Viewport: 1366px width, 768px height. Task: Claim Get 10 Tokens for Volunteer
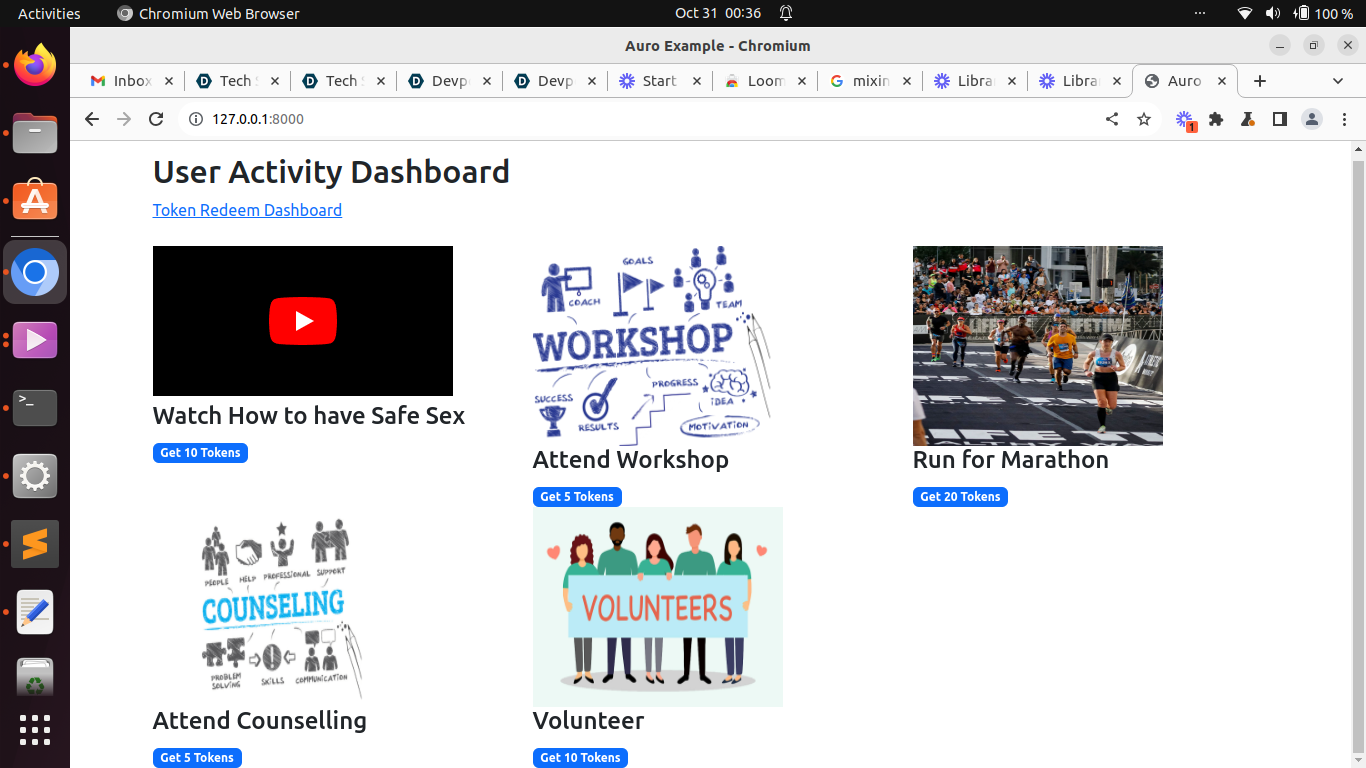tap(580, 758)
